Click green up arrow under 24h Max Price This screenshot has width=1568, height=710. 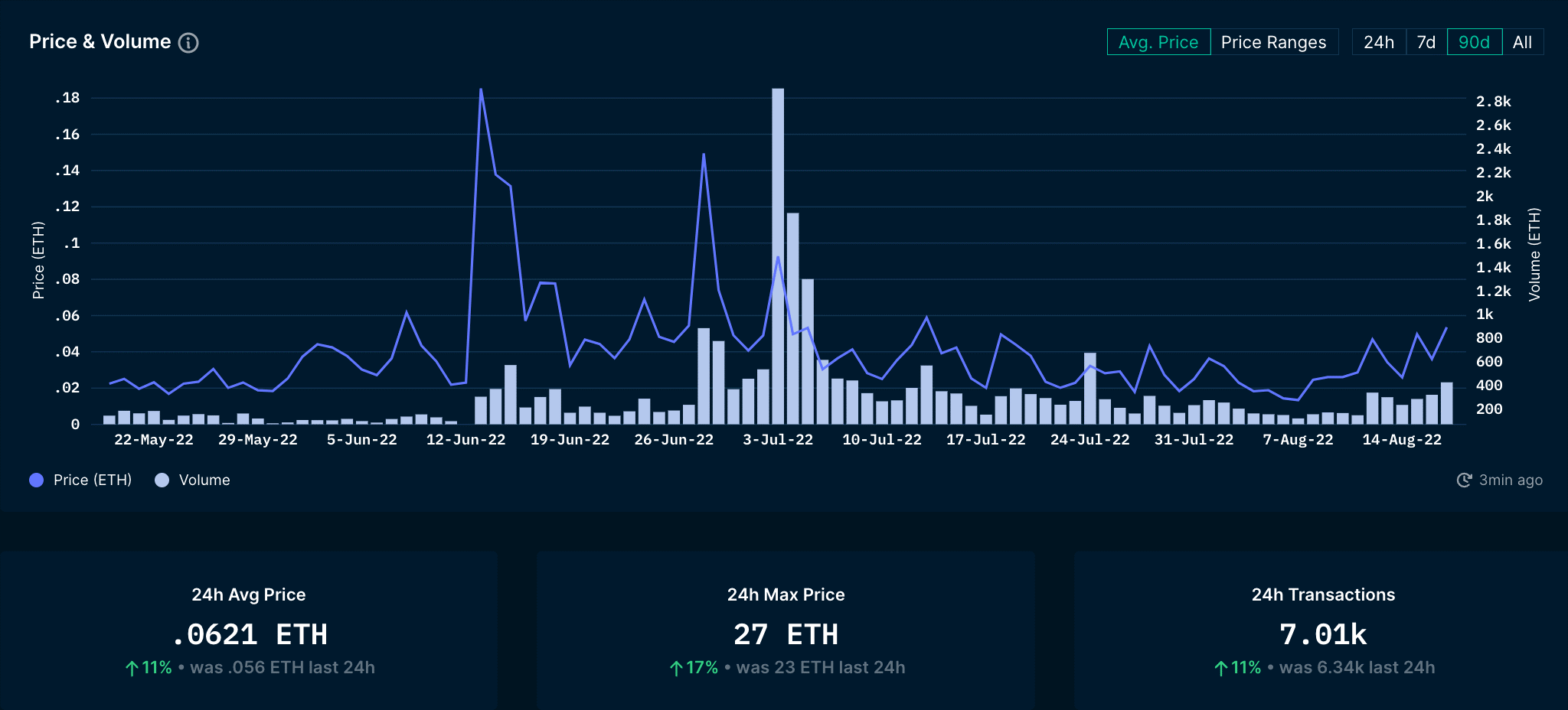pyautogui.click(x=676, y=668)
